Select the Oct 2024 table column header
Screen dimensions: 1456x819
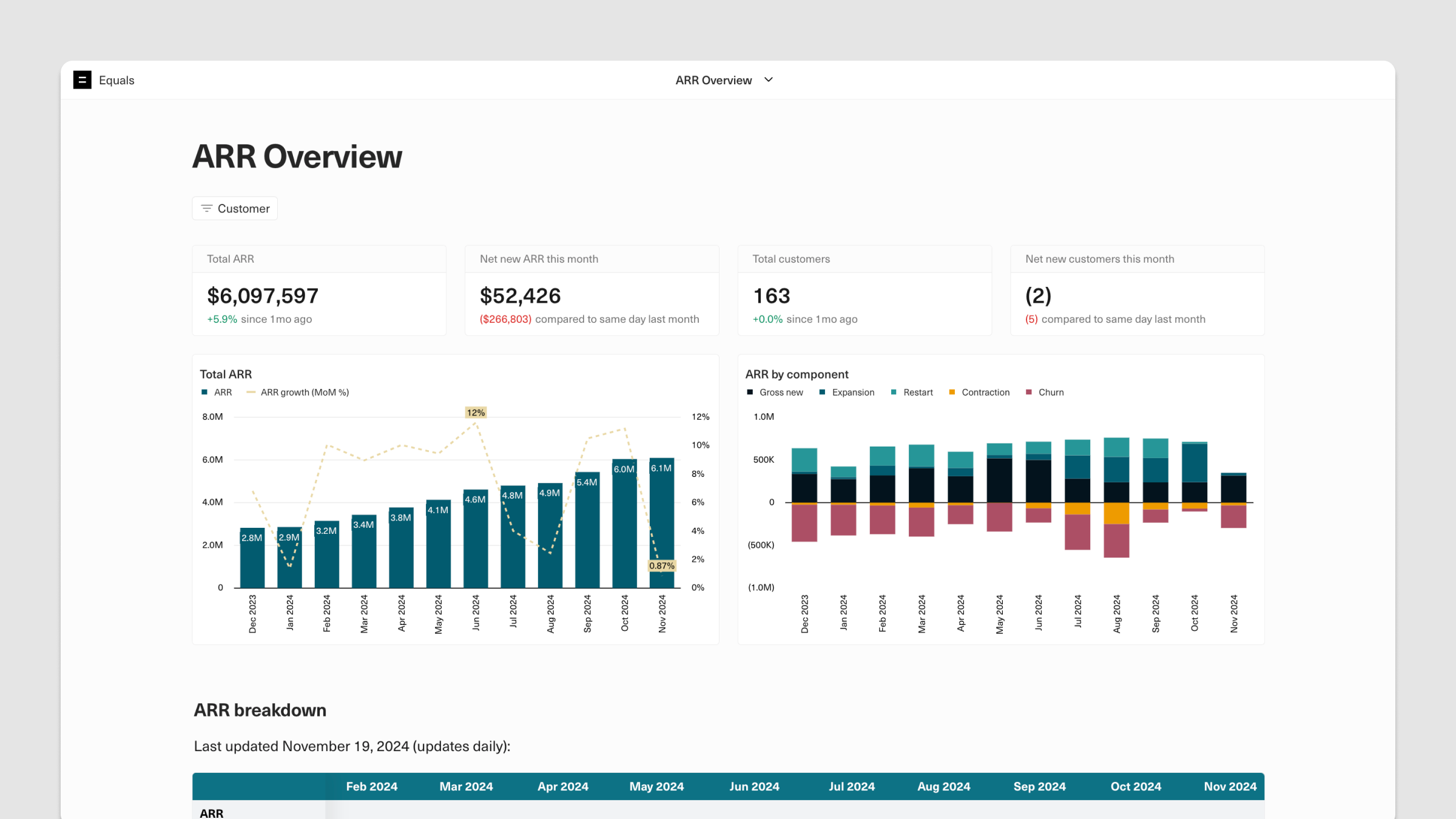point(1136,787)
